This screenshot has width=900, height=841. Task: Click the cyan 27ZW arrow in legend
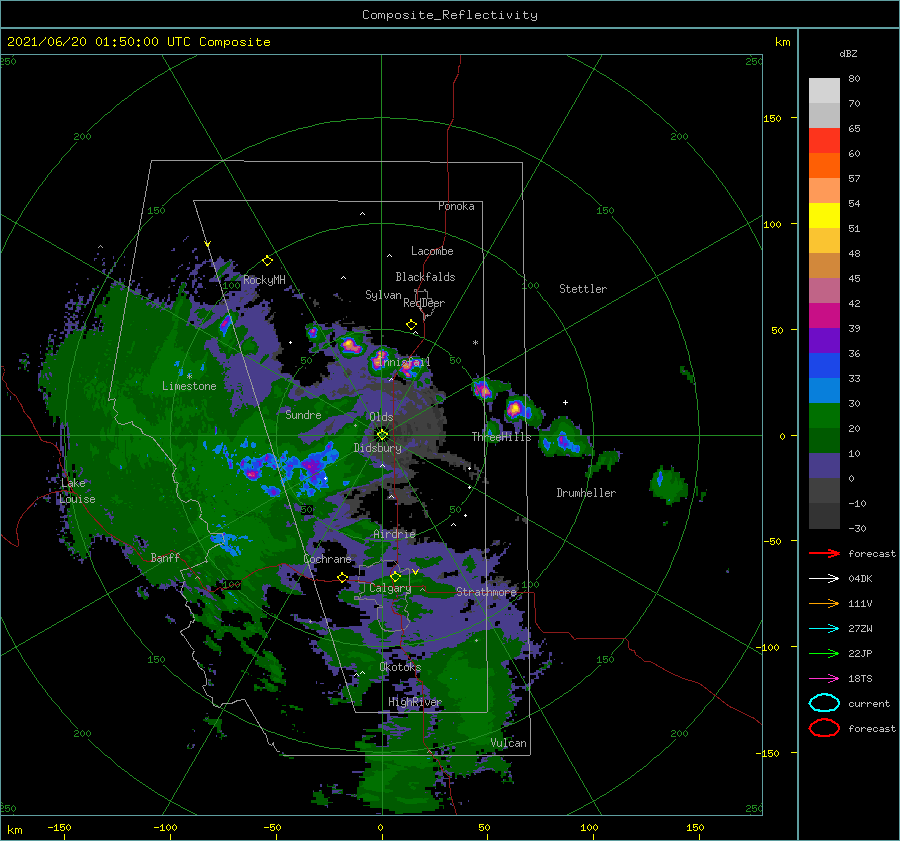[824, 629]
